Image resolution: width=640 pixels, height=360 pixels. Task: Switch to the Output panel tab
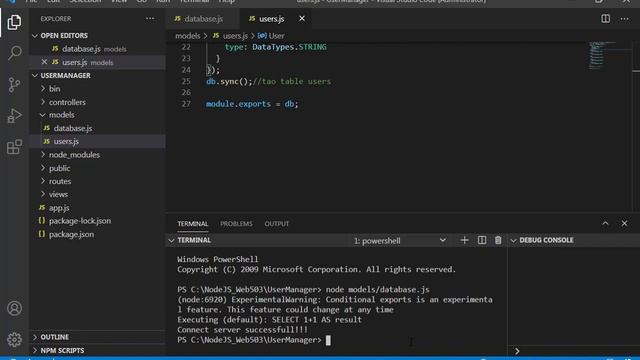tap(276, 224)
